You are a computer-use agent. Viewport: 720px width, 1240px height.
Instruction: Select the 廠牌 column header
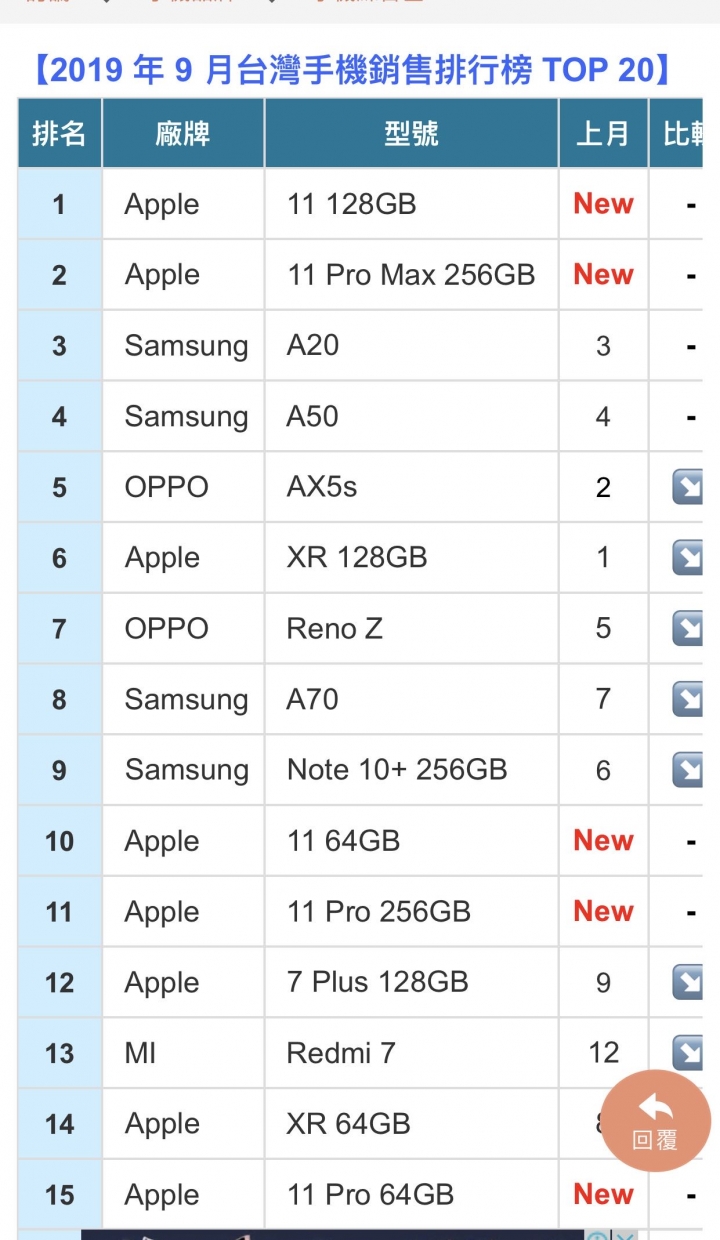click(x=183, y=133)
